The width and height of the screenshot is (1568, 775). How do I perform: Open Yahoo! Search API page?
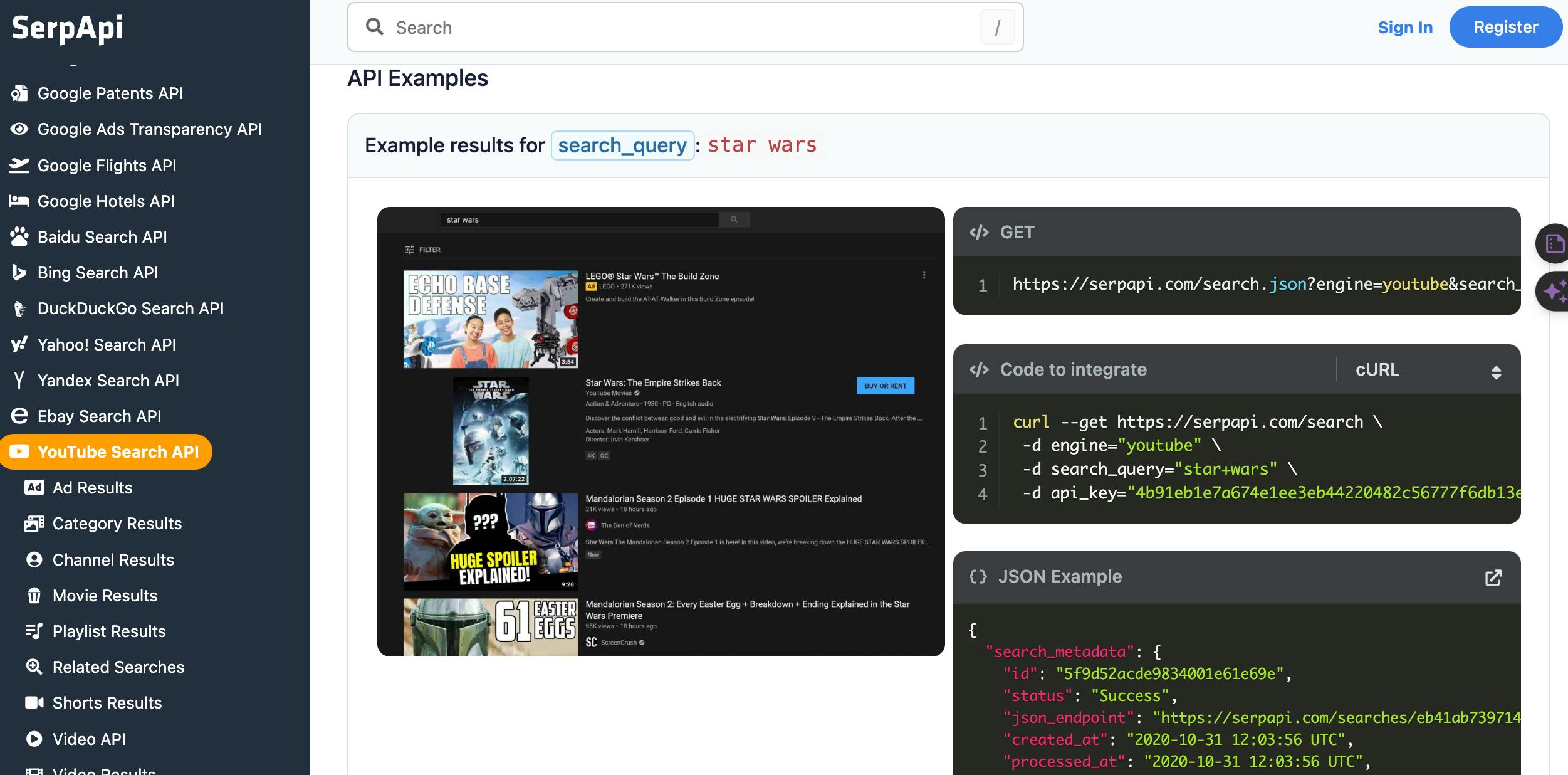point(107,345)
